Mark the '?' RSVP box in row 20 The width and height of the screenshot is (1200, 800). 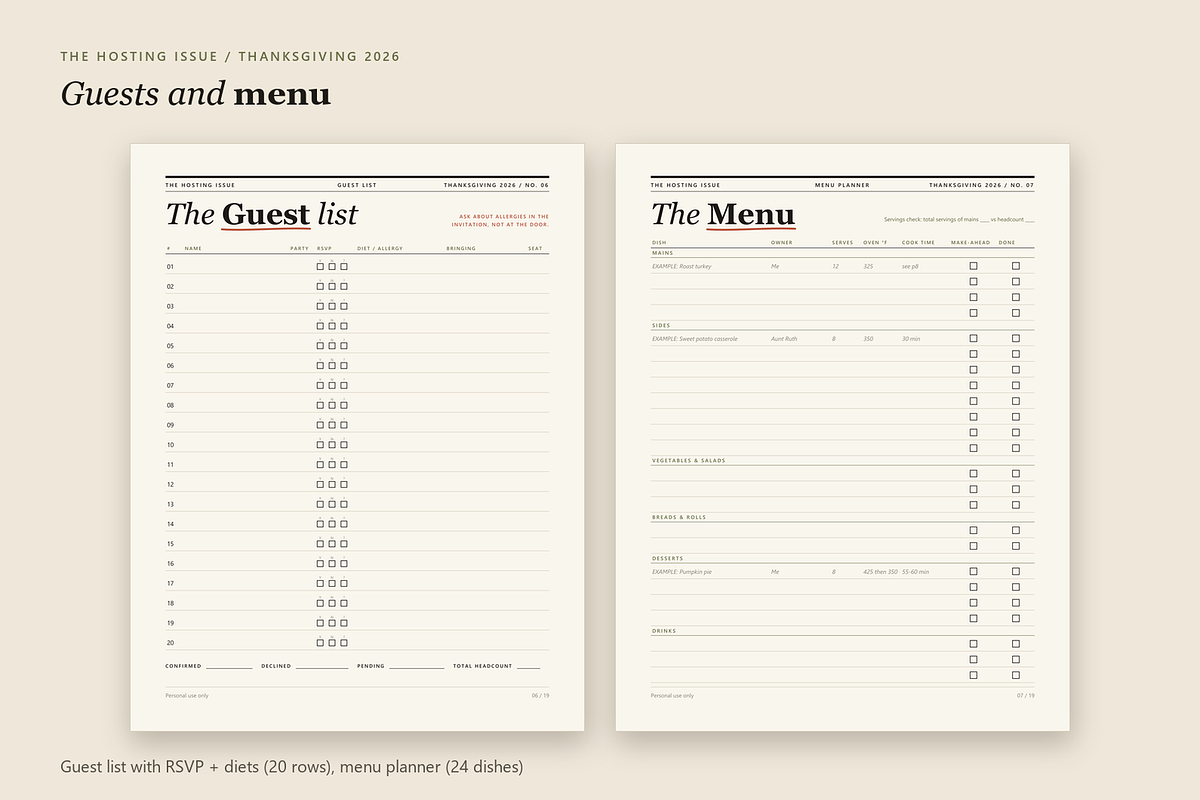click(344, 643)
